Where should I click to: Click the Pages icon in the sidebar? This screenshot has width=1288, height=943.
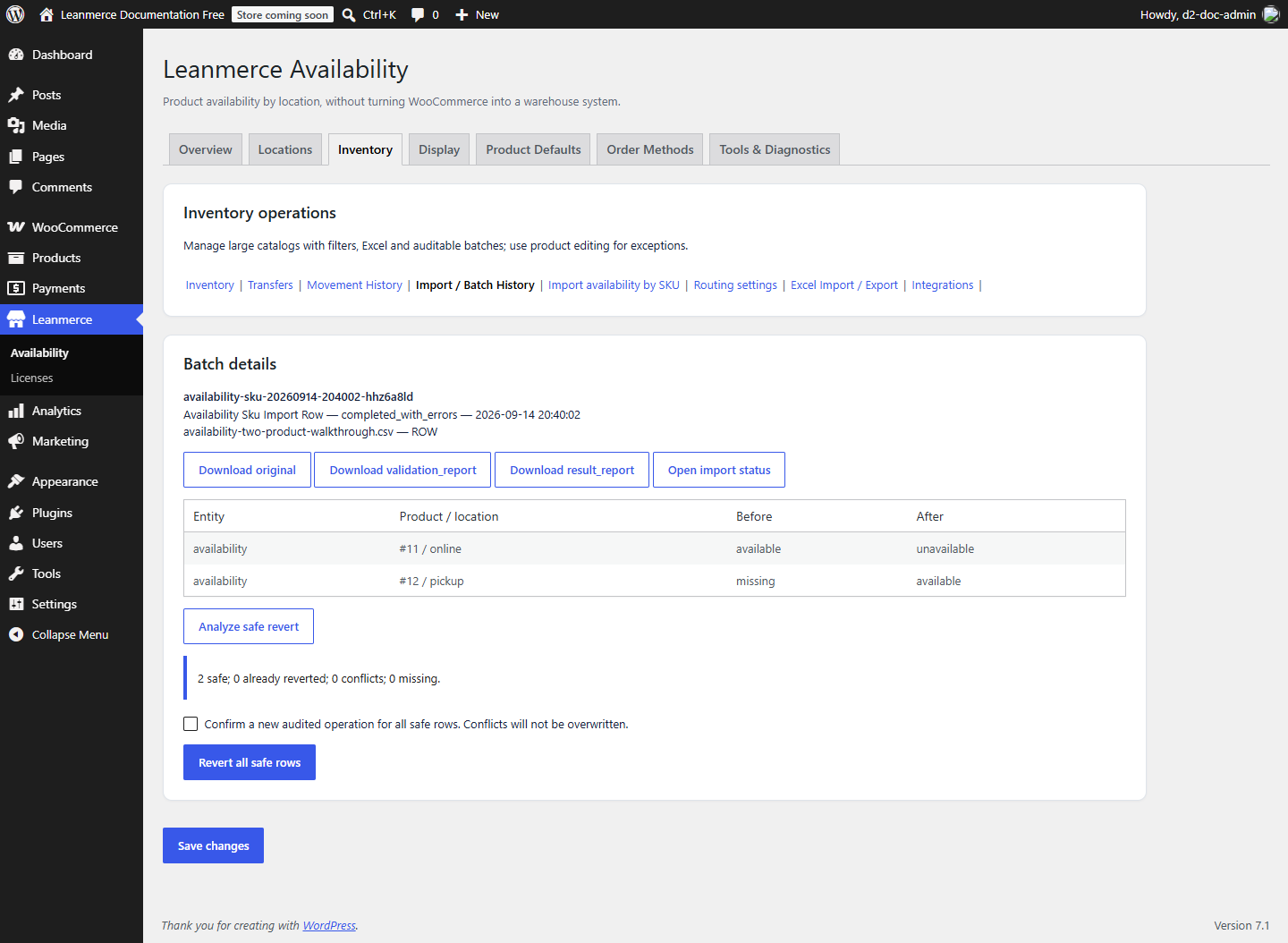click(16, 157)
